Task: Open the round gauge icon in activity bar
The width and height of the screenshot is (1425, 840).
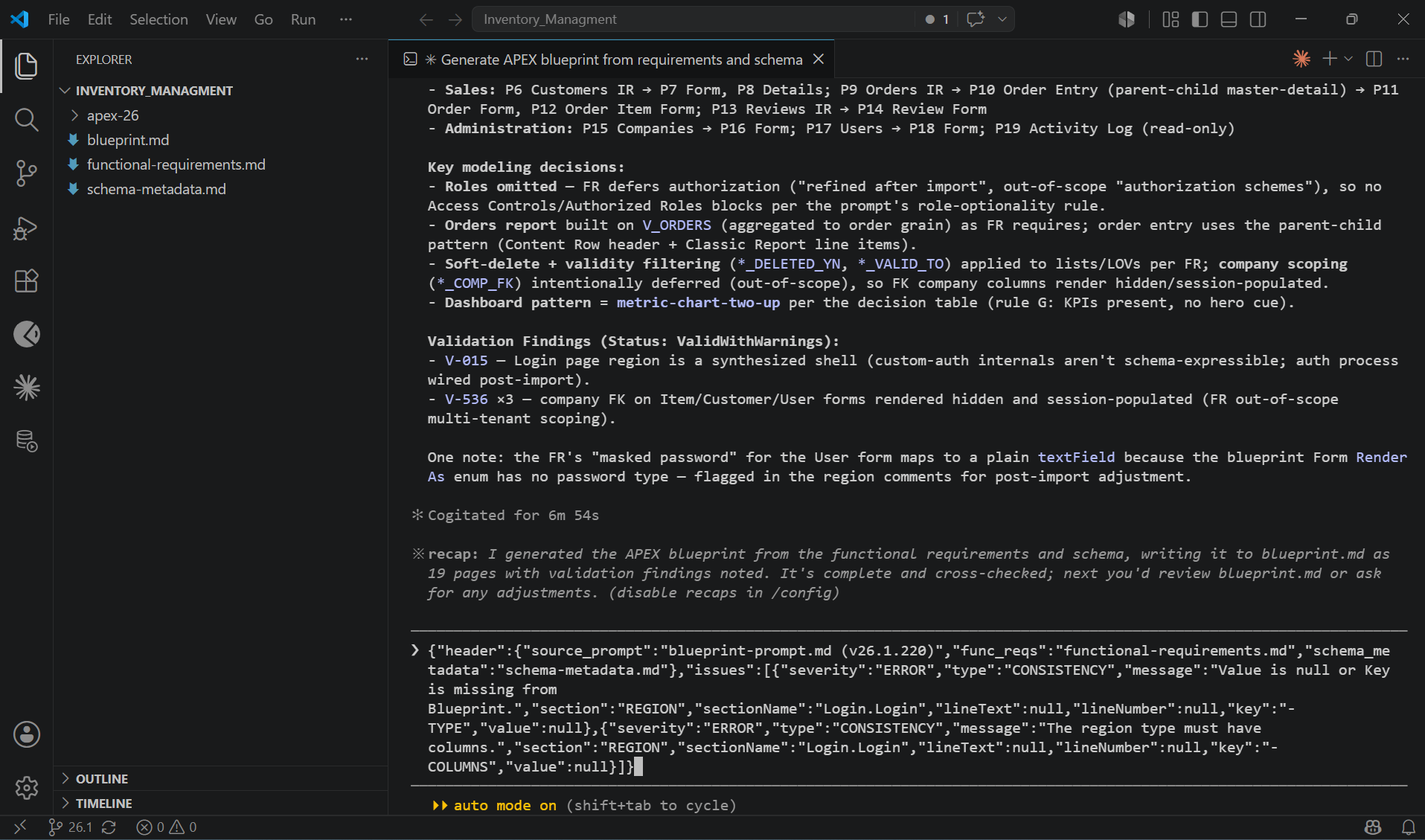Action: pos(27,334)
